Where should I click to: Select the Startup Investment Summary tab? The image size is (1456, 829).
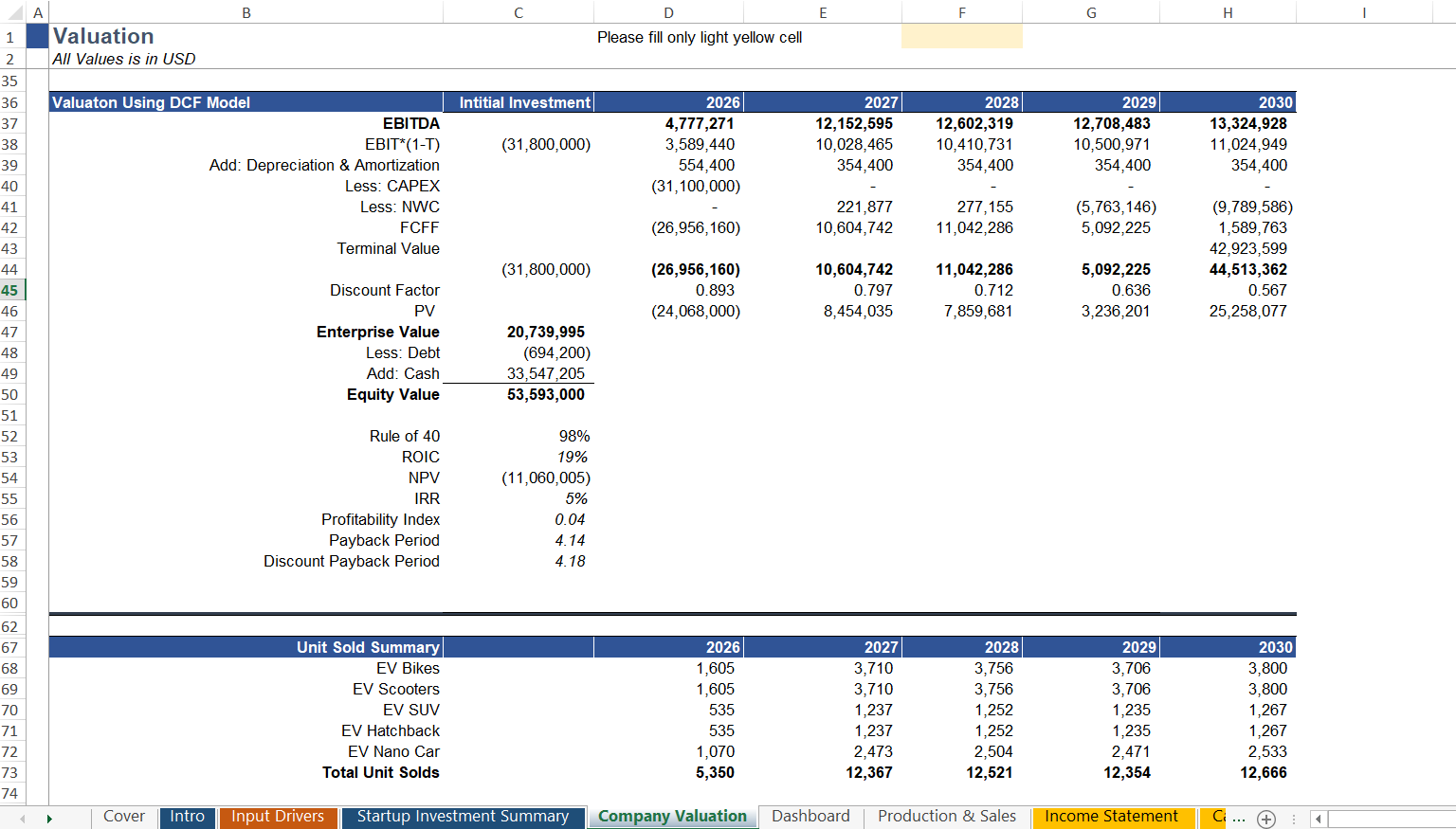[464, 816]
